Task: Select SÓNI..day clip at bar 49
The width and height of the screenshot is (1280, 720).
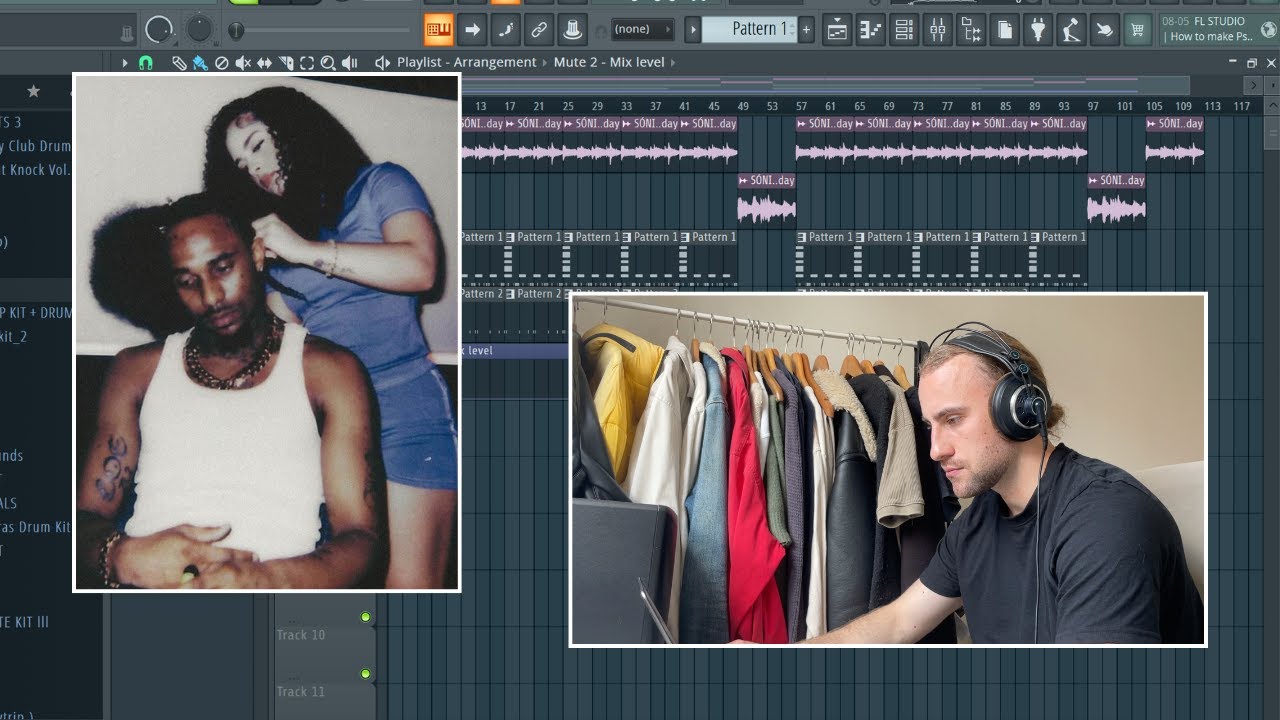Action: point(767,200)
